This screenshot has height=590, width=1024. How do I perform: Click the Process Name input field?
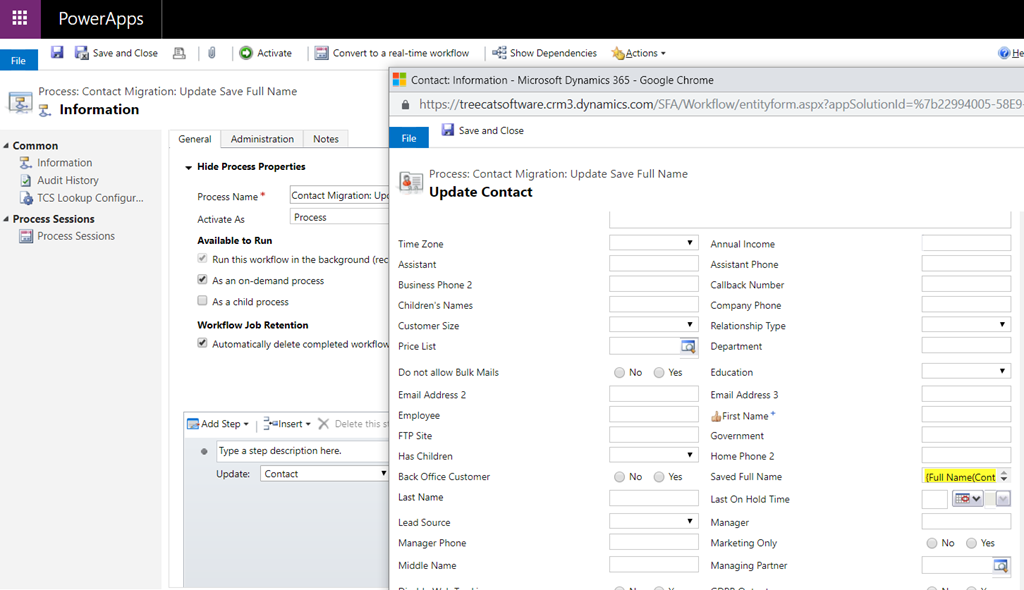click(339, 195)
